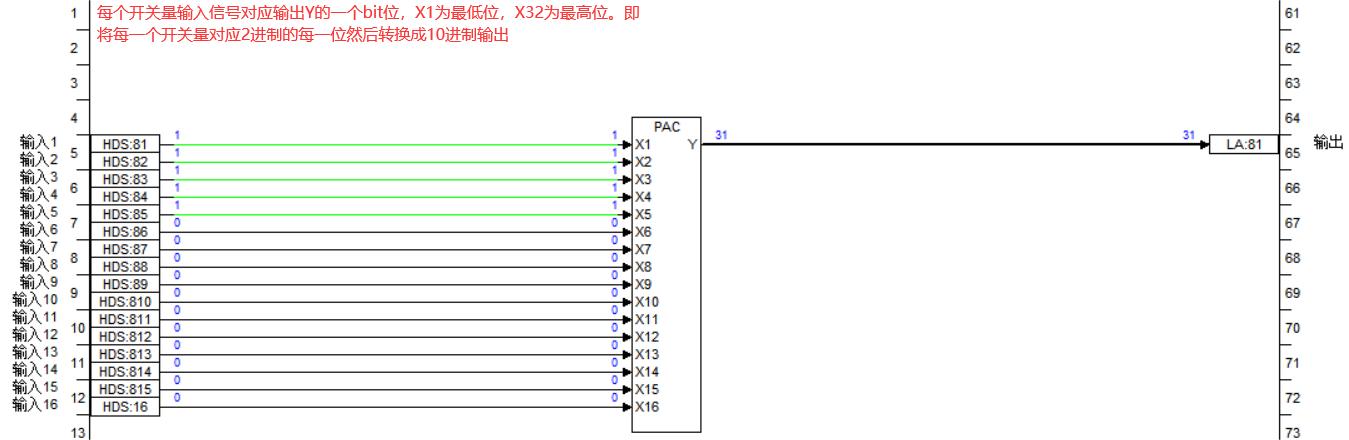The width and height of the screenshot is (1349, 440).
Task: Select the output wire carrying value 31
Action: pyautogui.click(x=950, y=144)
